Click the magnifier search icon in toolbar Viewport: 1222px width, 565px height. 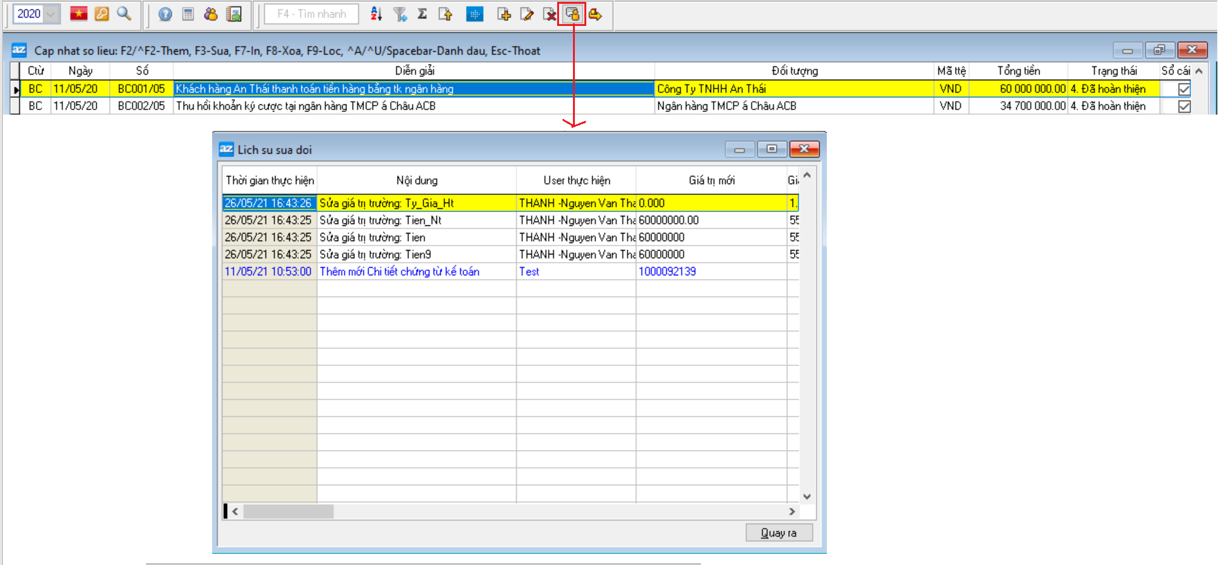124,14
